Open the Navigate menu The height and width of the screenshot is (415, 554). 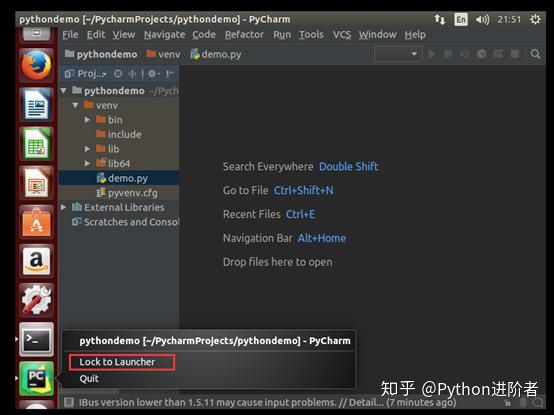coord(164,35)
